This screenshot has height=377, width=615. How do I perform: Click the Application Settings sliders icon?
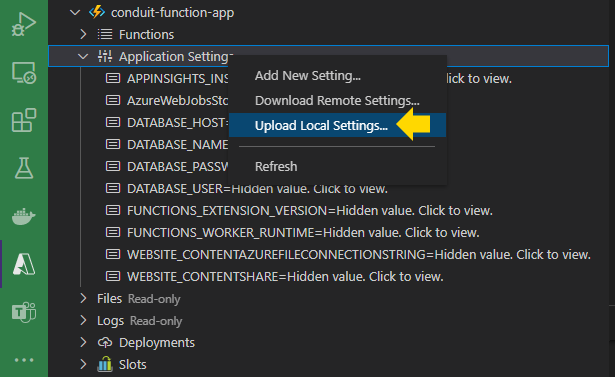[x=105, y=56]
